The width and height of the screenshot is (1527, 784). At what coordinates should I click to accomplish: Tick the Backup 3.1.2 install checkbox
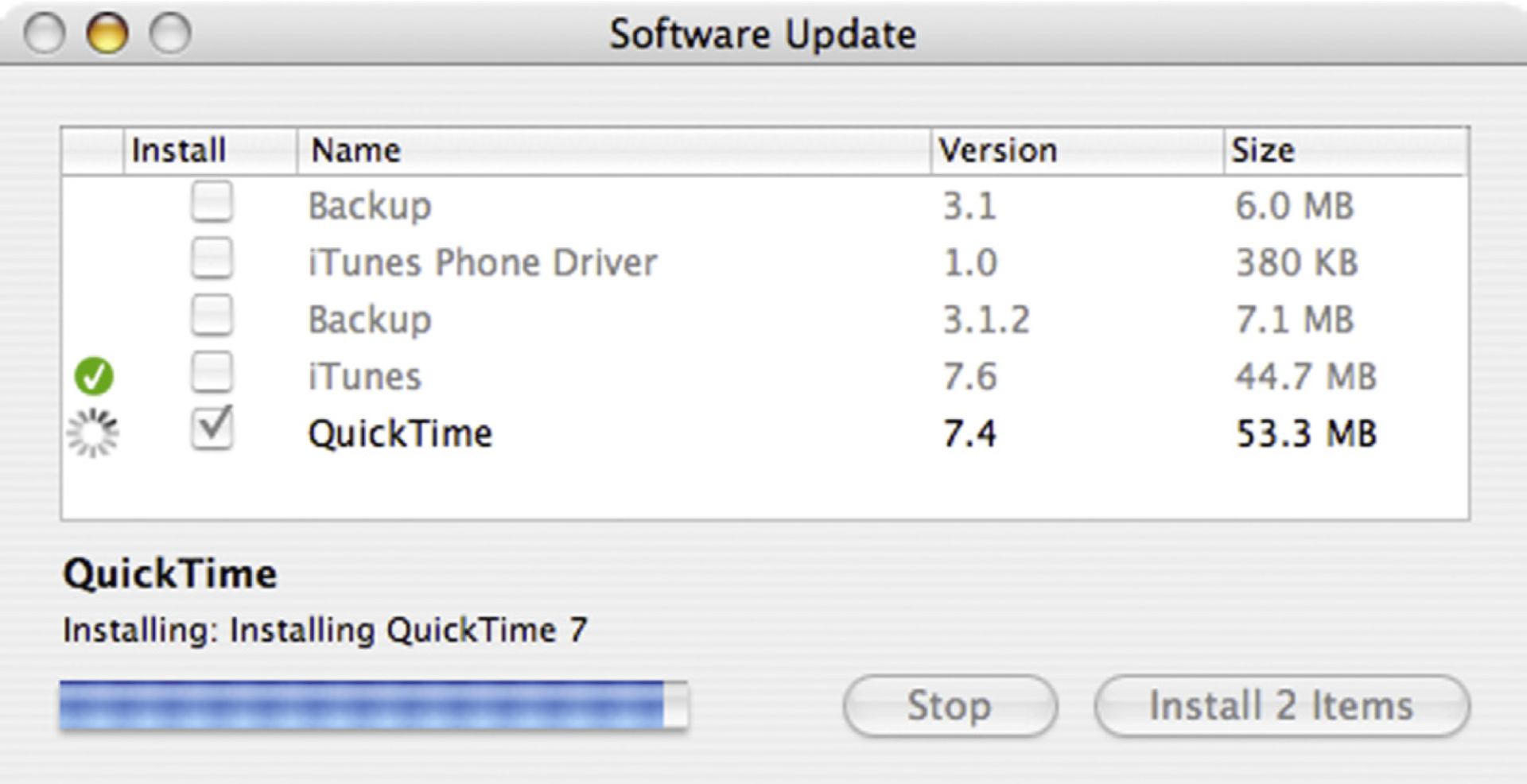coord(212,316)
